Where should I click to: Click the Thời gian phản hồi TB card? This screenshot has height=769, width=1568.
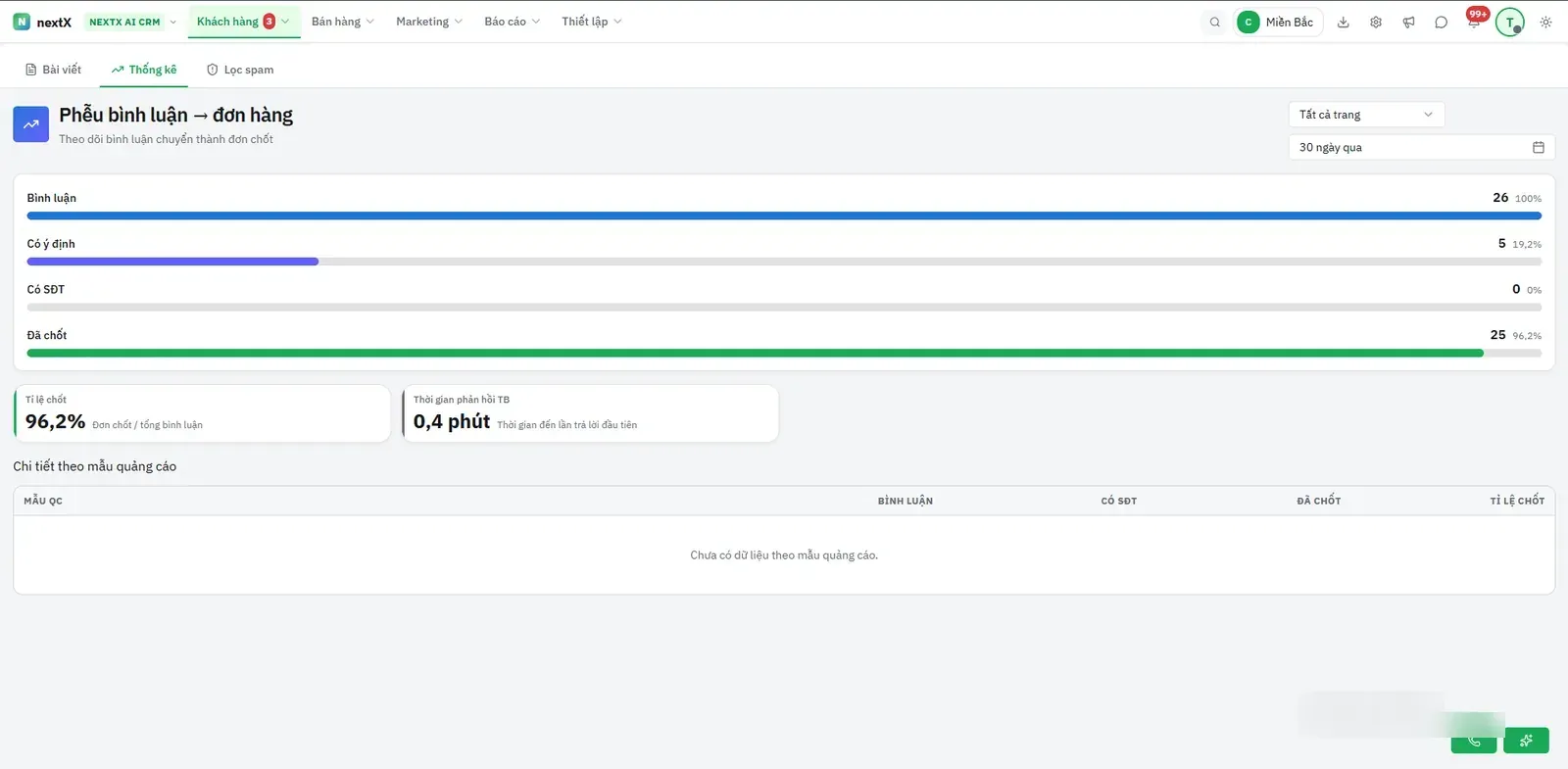coord(591,413)
